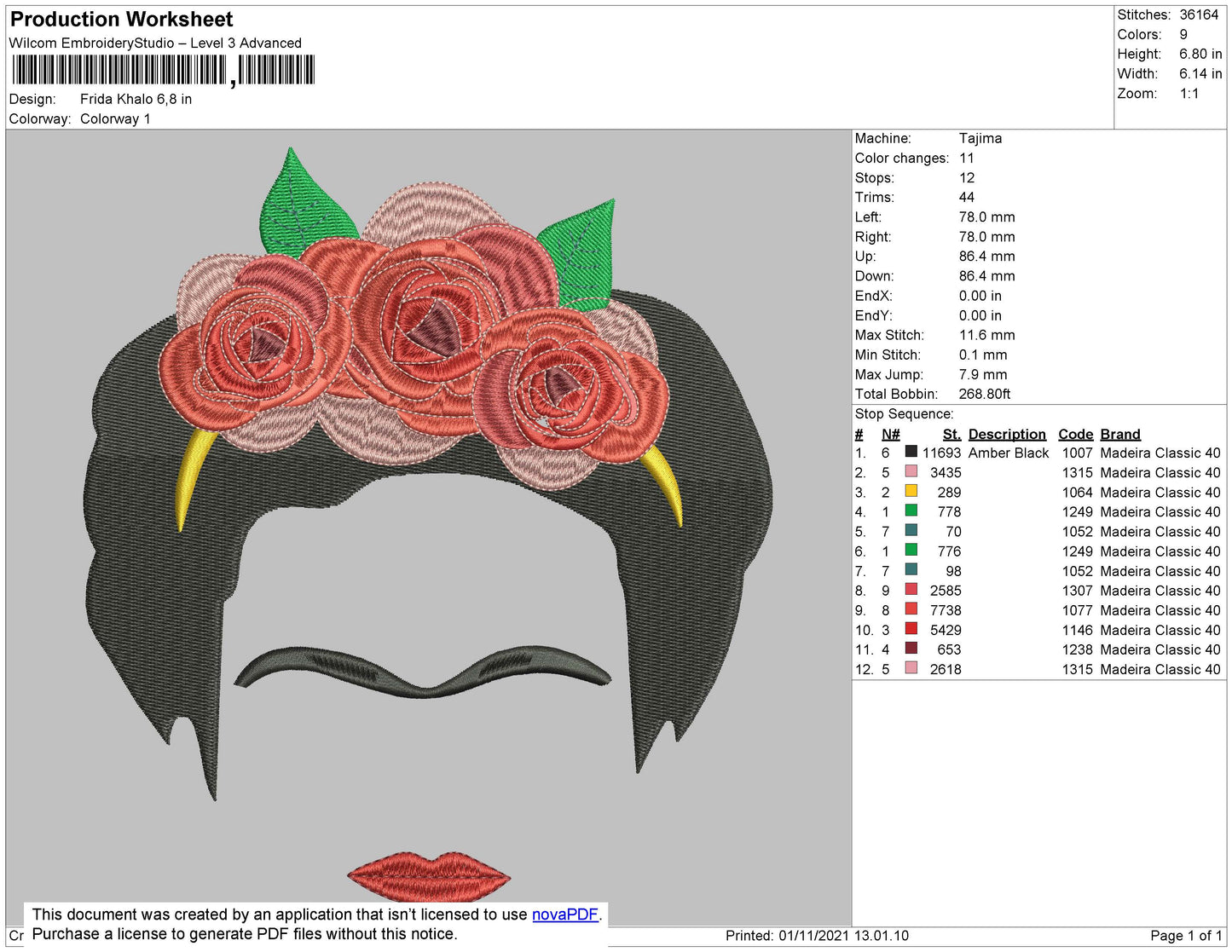Viewport: 1232px width, 952px height.
Task: Click the Min Stitch value '0.1 mm'
Action: [x=983, y=355]
